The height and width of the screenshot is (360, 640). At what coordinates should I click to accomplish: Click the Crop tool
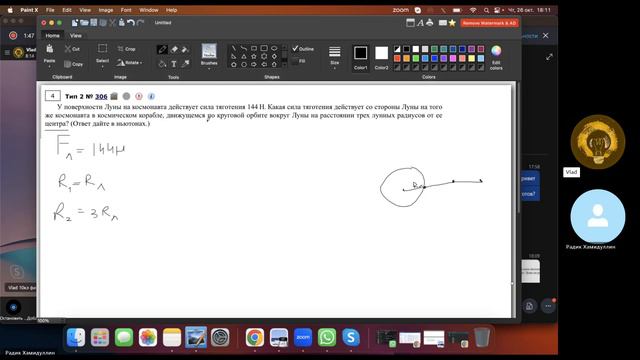point(126,49)
